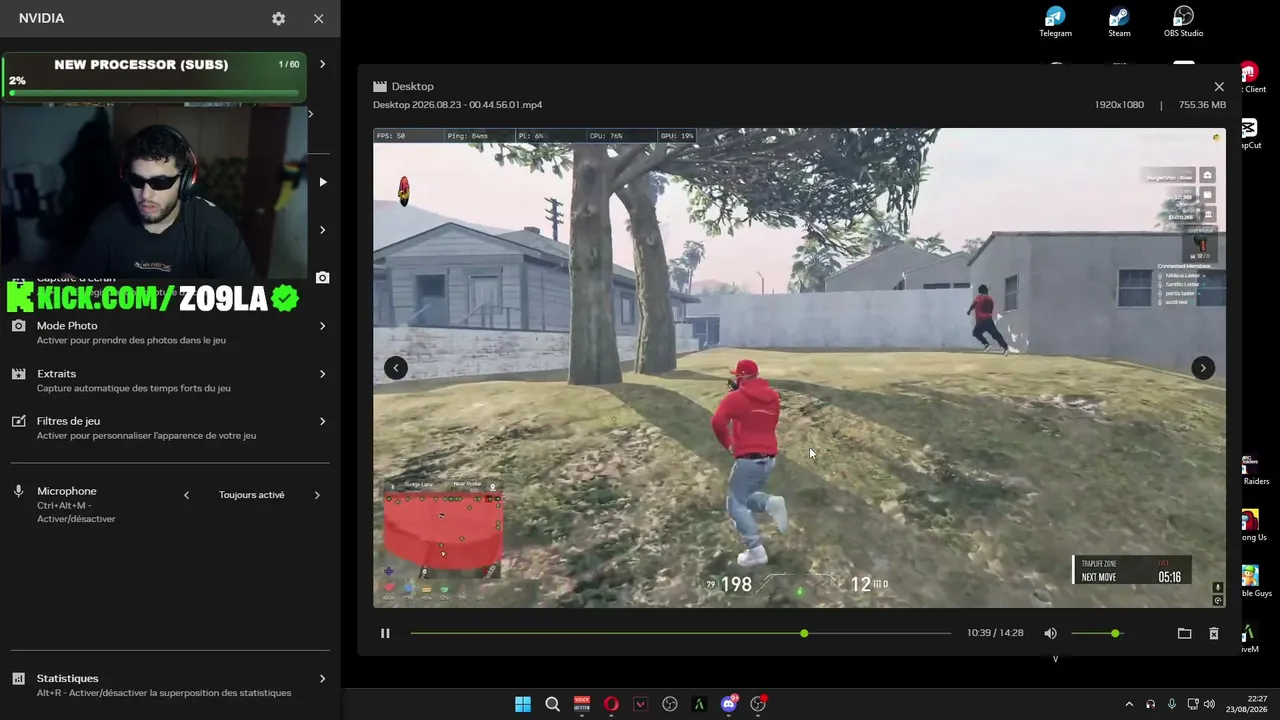Switch microphone mode with right arrow
This screenshot has width=1280, height=720.
pyautogui.click(x=317, y=495)
